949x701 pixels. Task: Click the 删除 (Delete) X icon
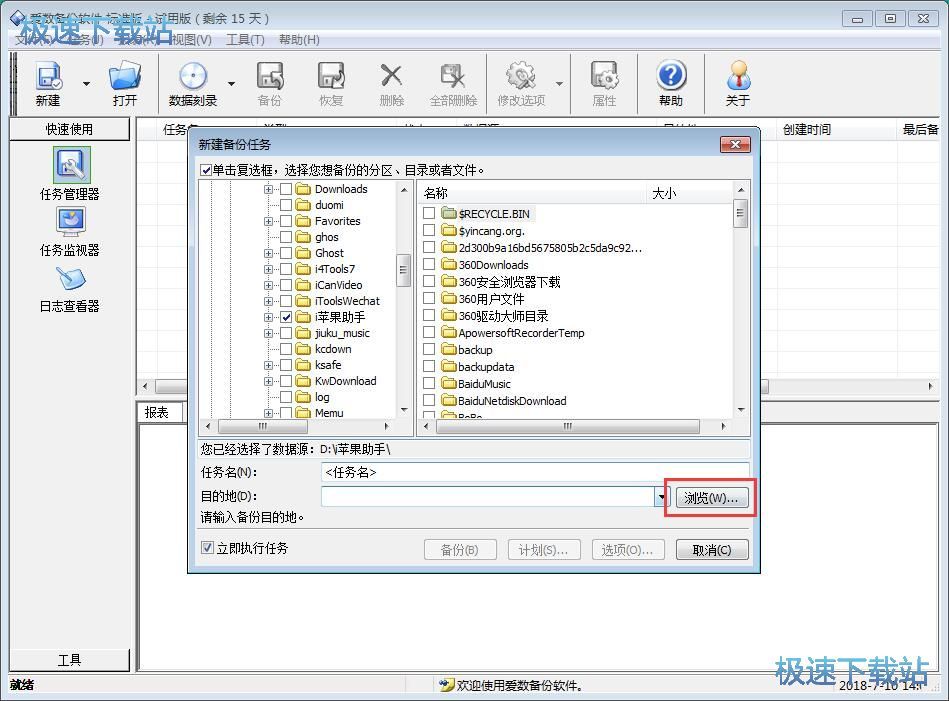392,83
